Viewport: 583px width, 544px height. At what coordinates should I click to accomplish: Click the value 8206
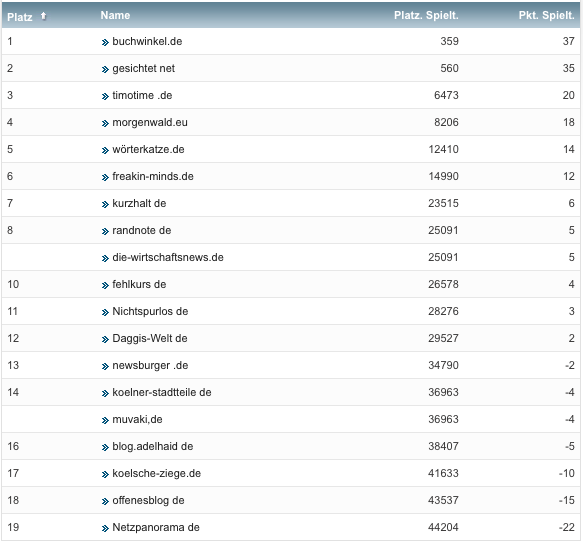coord(446,122)
